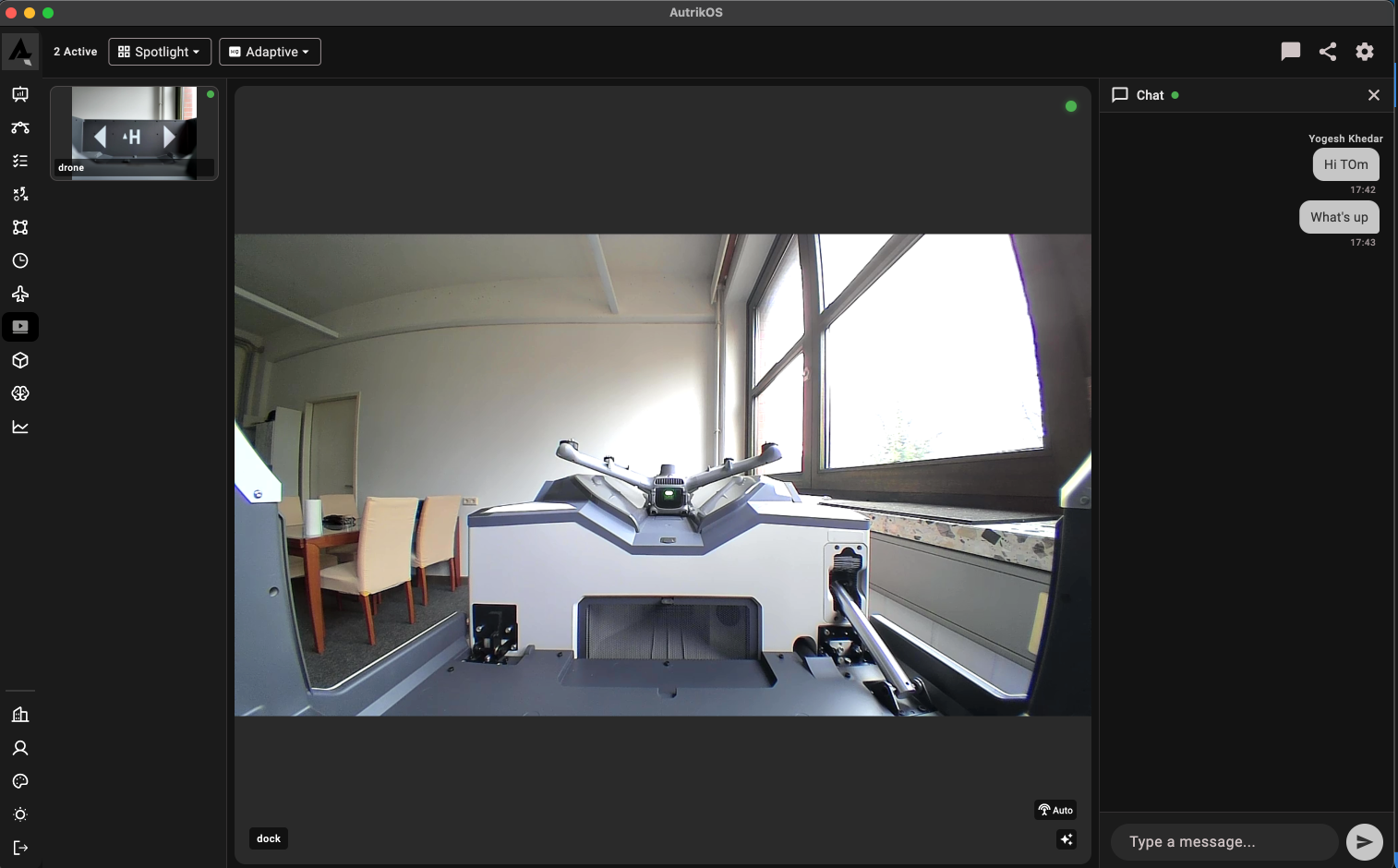Close the Chat panel
The height and width of the screenshot is (868, 1398).
pyautogui.click(x=1374, y=95)
